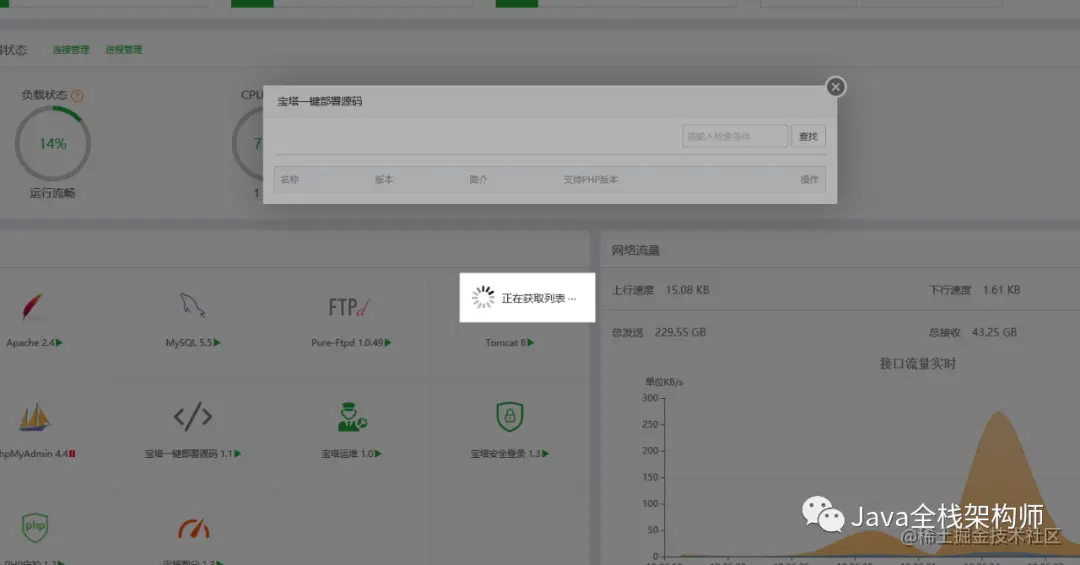Open the 连接管理 link
This screenshot has width=1080, height=565.
[71, 50]
